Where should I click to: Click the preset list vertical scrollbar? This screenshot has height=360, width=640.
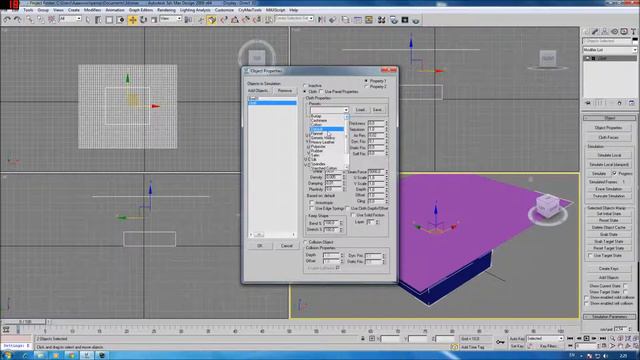[x=347, y=142]
